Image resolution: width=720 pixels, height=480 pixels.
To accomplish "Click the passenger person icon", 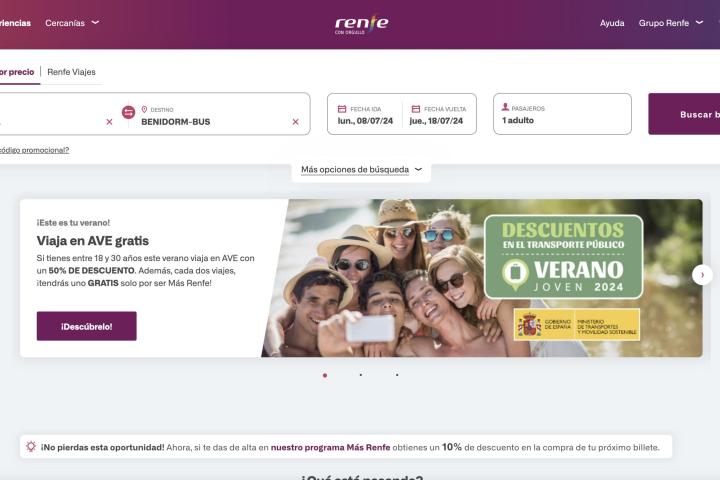I will 505,107.
